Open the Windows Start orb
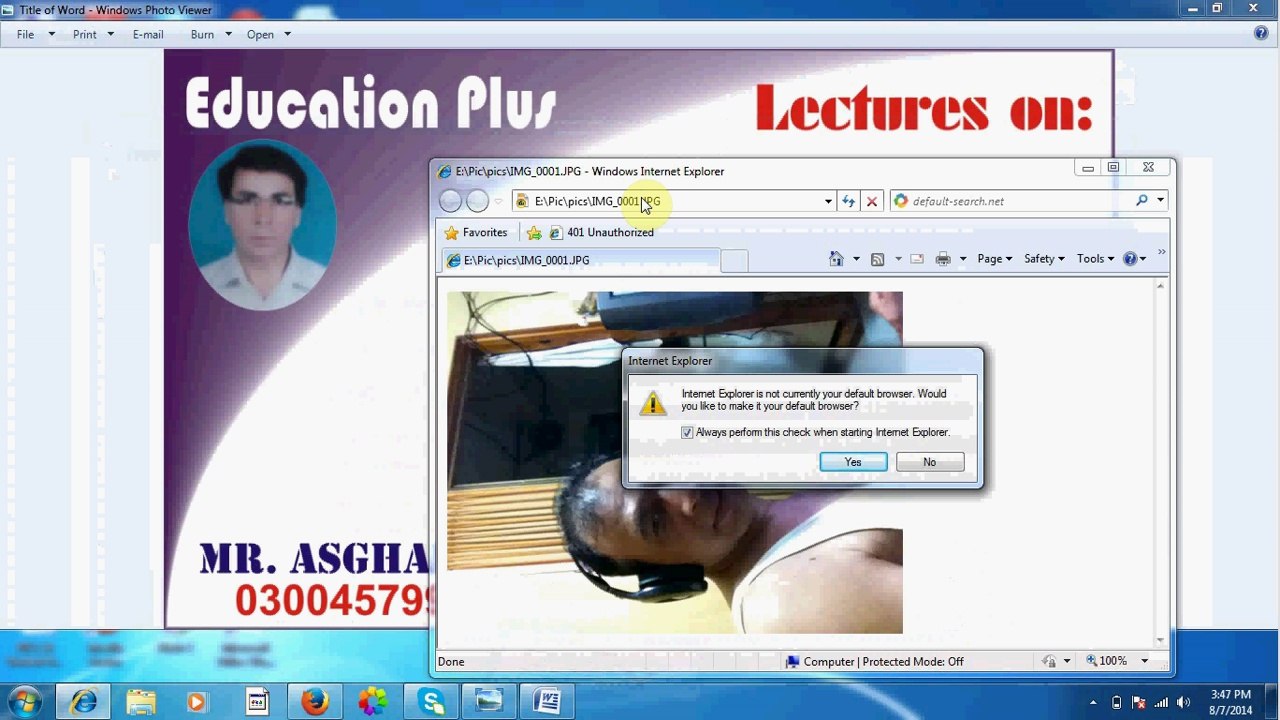Image resolution: width=1280 pixels, height=720 pixels. (24, 701)
